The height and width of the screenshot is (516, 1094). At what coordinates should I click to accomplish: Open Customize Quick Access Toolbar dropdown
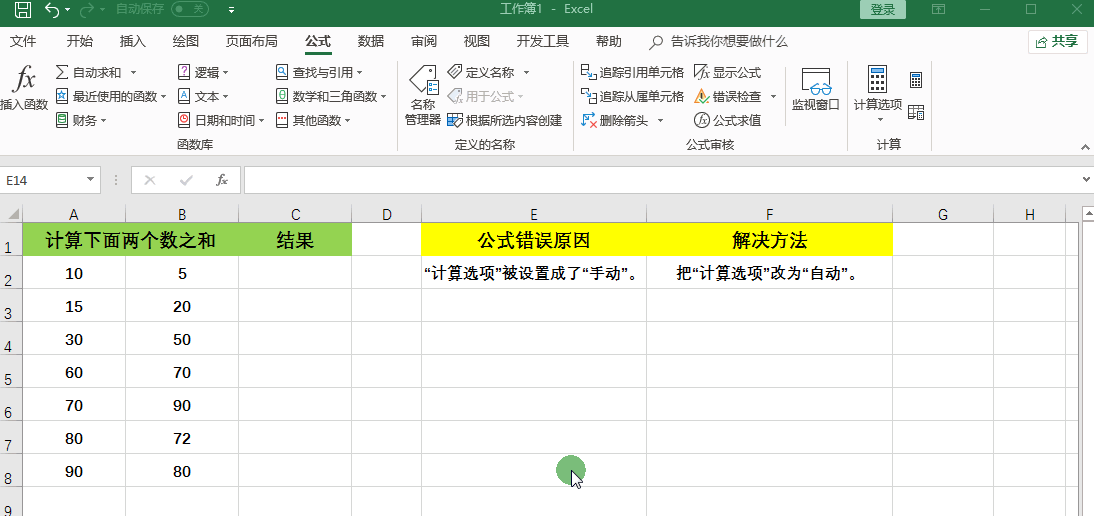coord(232,10)
